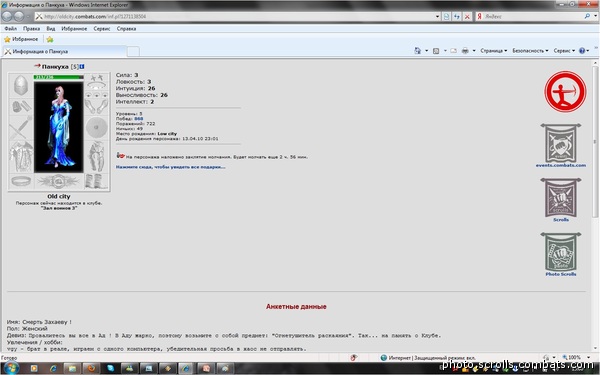600x375 pixels.
Task: Click the Яндекс search input field
Action: coord(533,16)
